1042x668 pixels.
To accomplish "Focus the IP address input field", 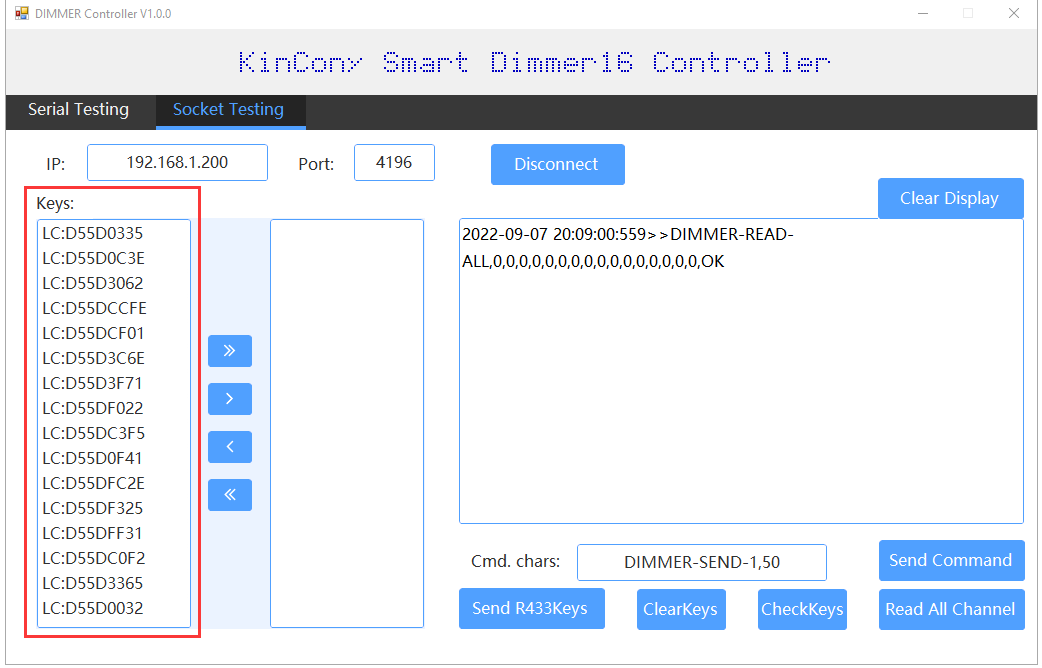I will (x=177, y=163).
